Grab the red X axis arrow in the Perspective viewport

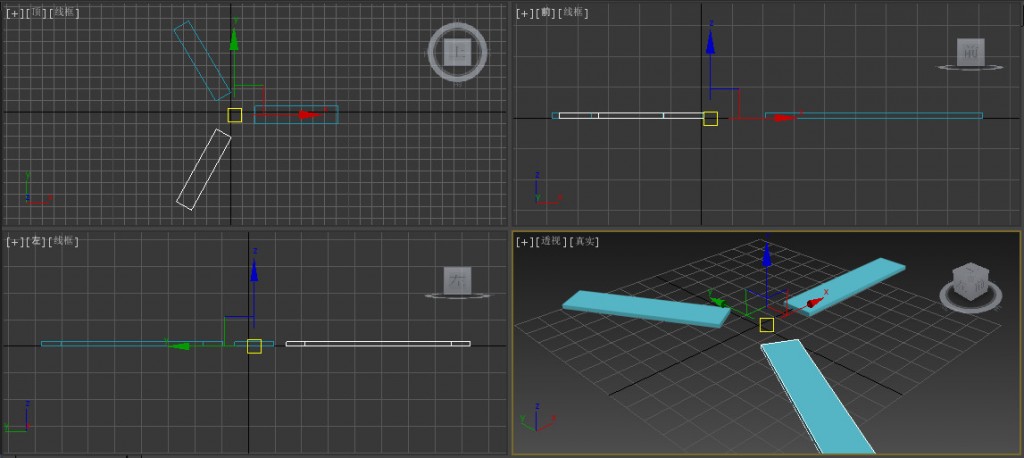click(815, 302)
